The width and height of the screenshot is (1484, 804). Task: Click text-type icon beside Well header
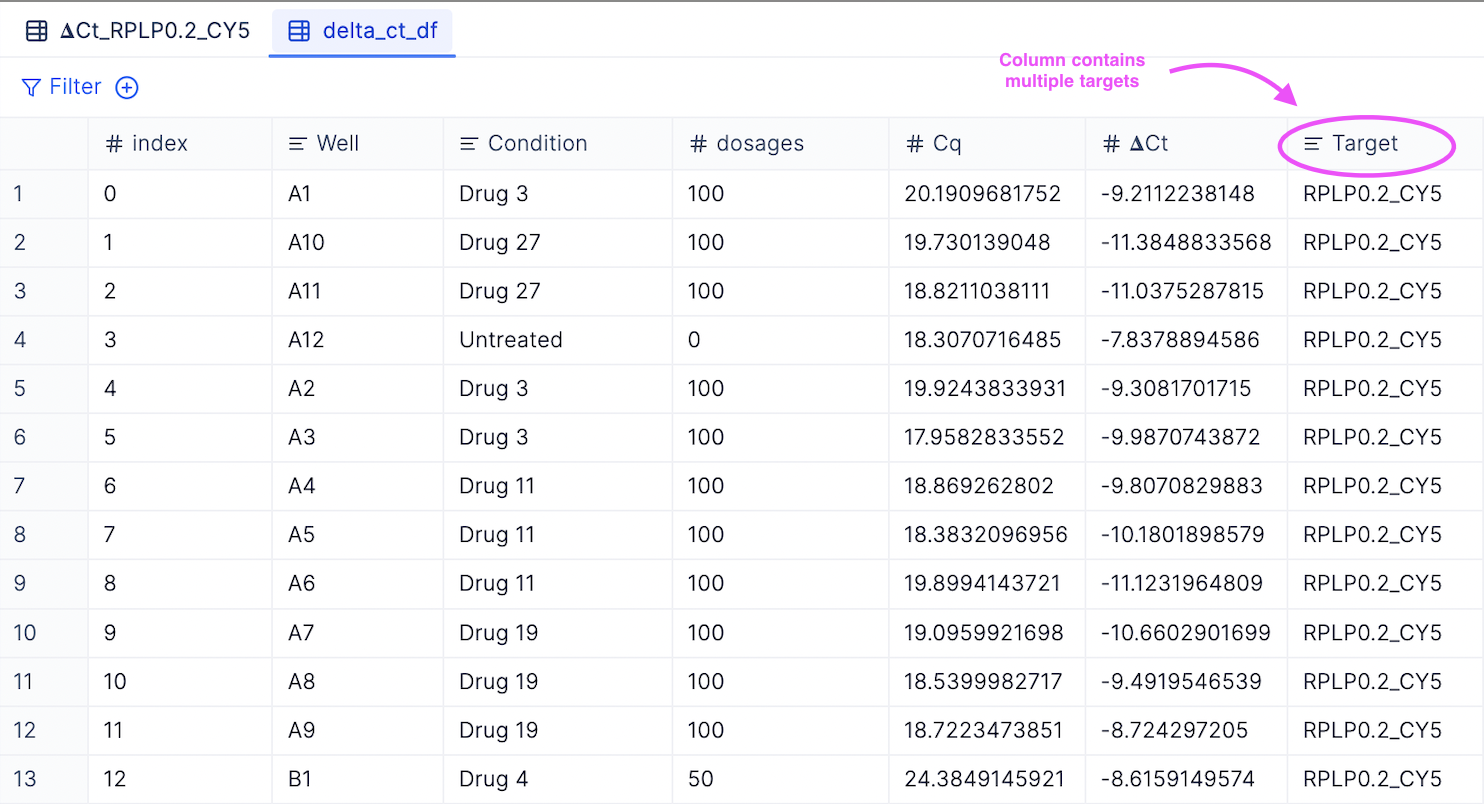(x=297, y=144)
